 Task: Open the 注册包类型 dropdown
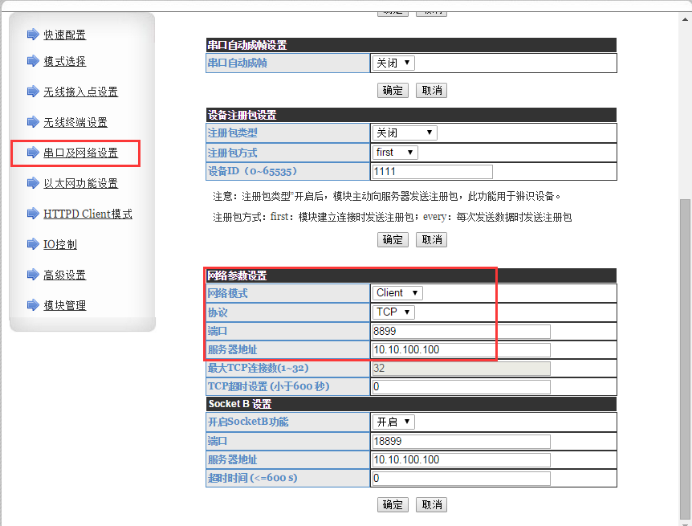point(404,133)
